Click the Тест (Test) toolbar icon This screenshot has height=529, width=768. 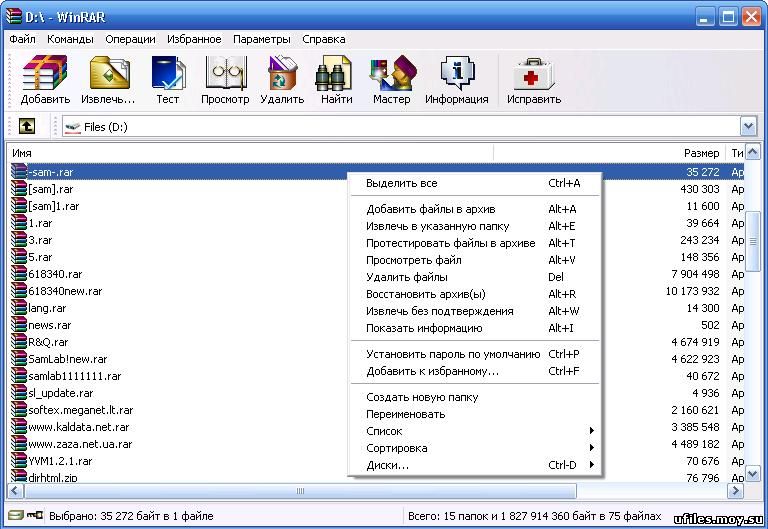(x=167, y=80)
